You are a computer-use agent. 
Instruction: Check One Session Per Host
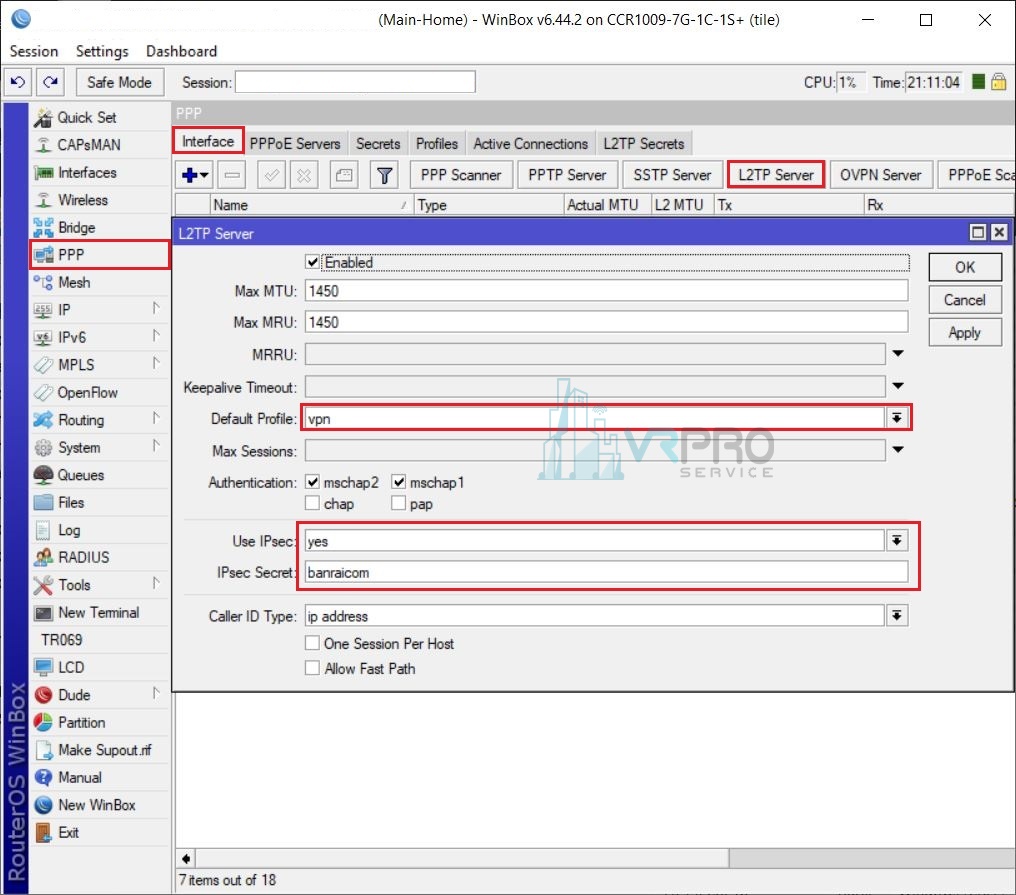tap(312, 643)
